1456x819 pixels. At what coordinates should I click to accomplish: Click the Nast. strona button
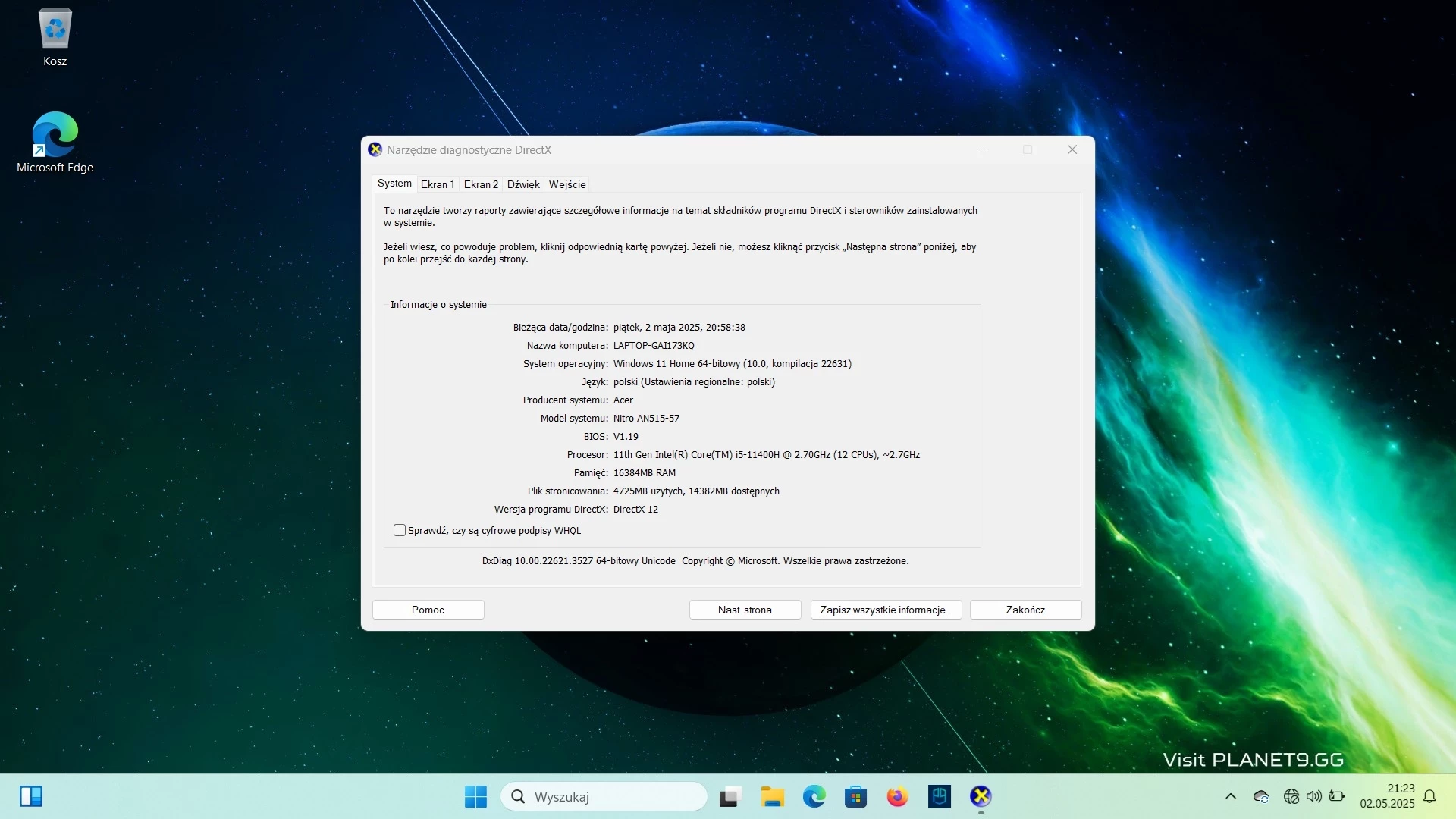(745, 610)
